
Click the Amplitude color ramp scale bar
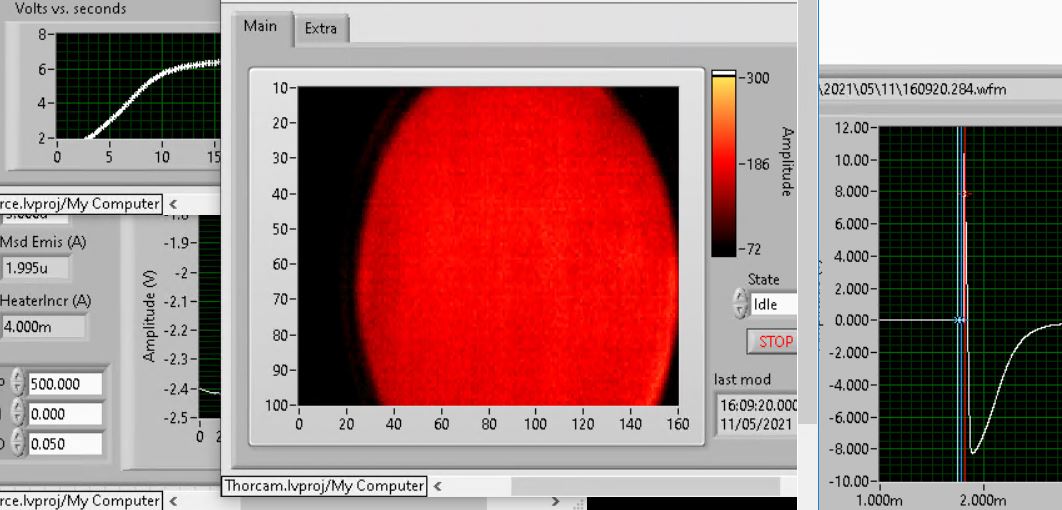coord(723,165)
